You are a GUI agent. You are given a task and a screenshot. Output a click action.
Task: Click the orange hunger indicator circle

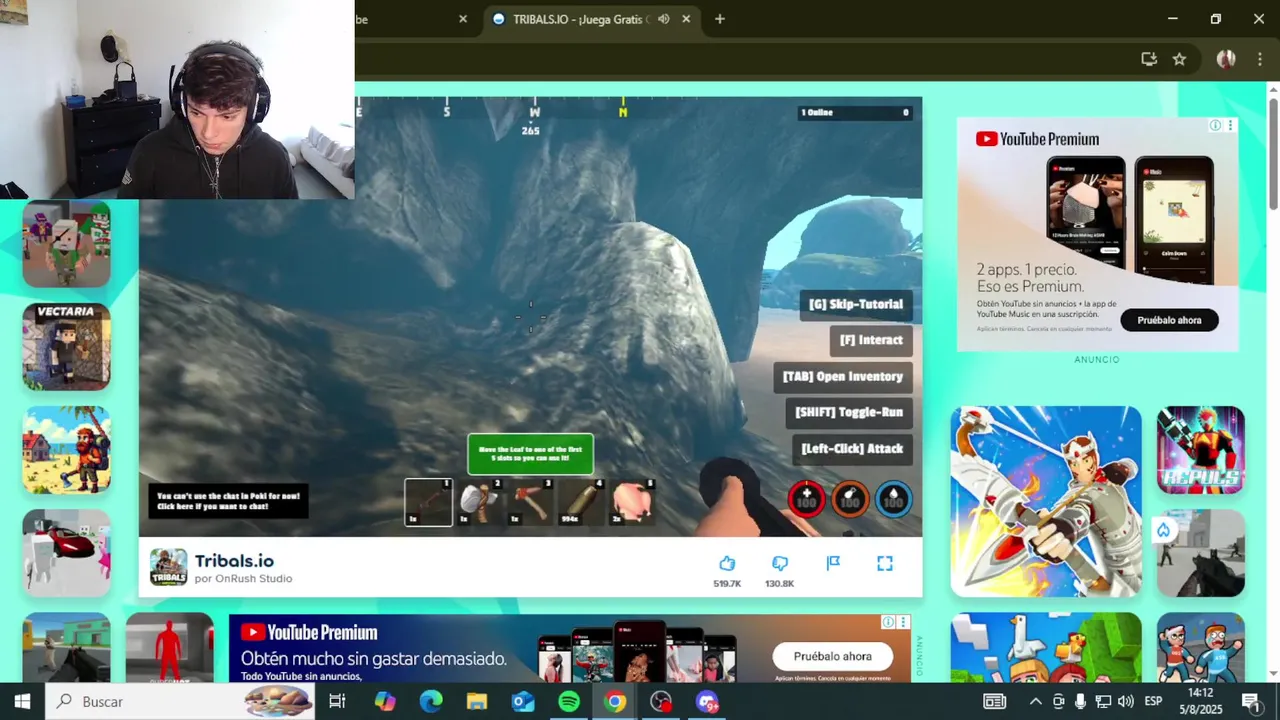(850, 499)
